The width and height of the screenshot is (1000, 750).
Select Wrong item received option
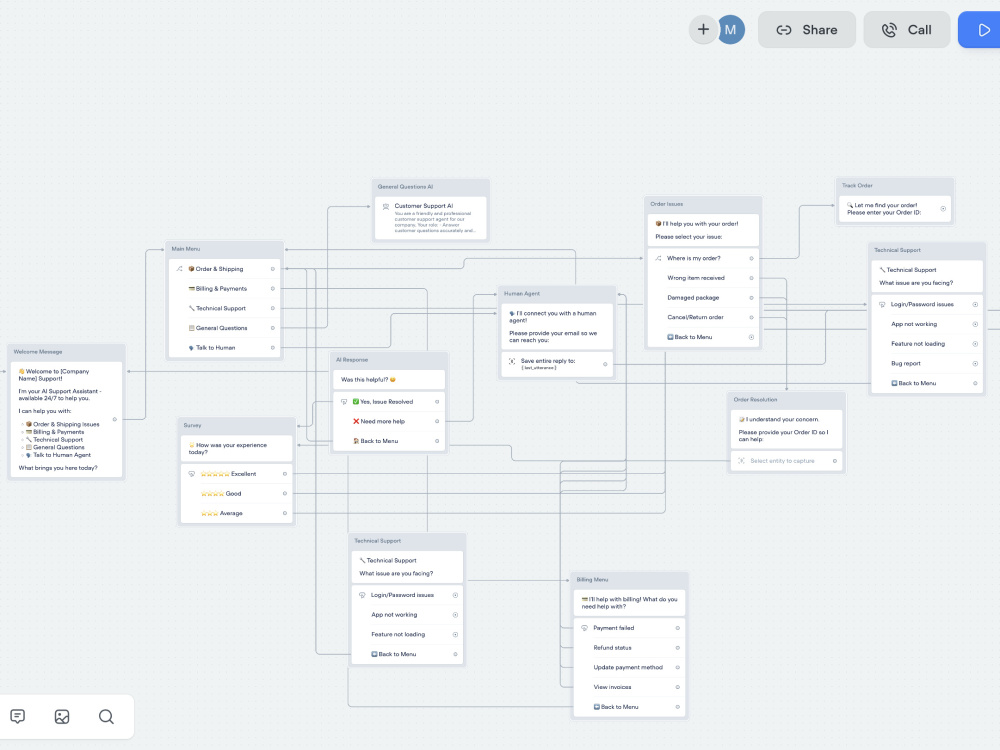pos(703,278)
